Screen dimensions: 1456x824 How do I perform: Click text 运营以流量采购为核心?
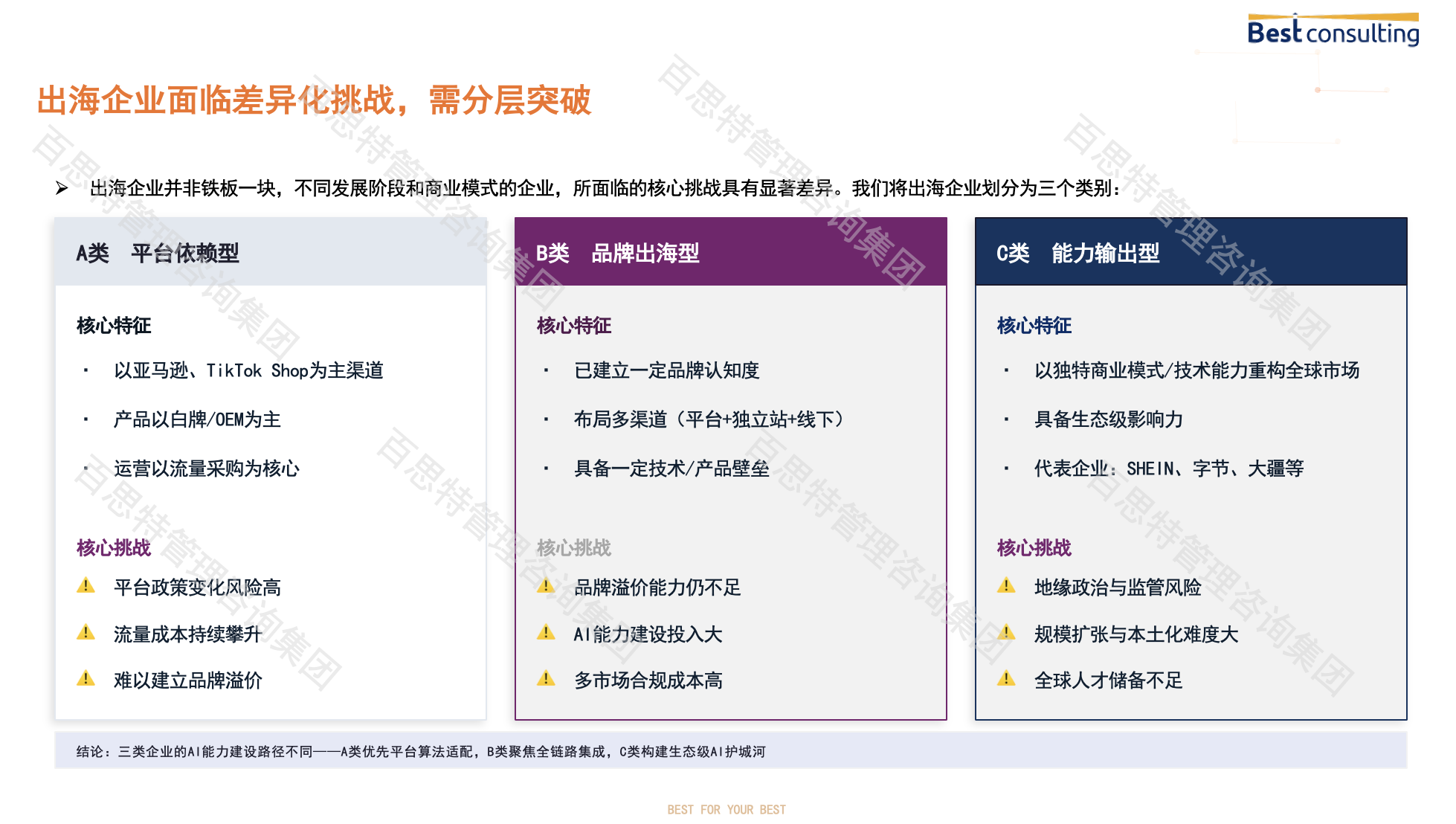point(207,469)
